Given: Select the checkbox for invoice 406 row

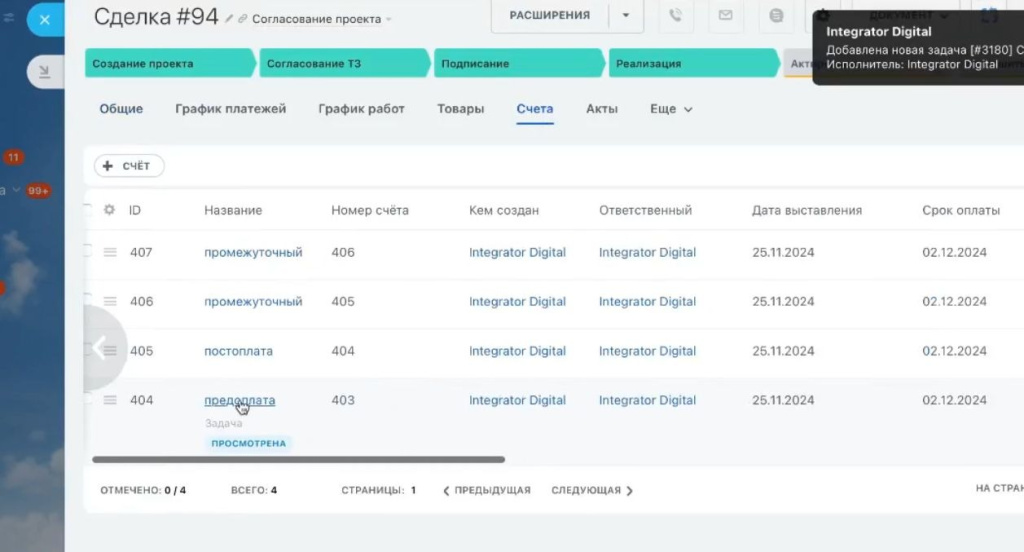Looking at the screenshot, I should pos(87,300).
